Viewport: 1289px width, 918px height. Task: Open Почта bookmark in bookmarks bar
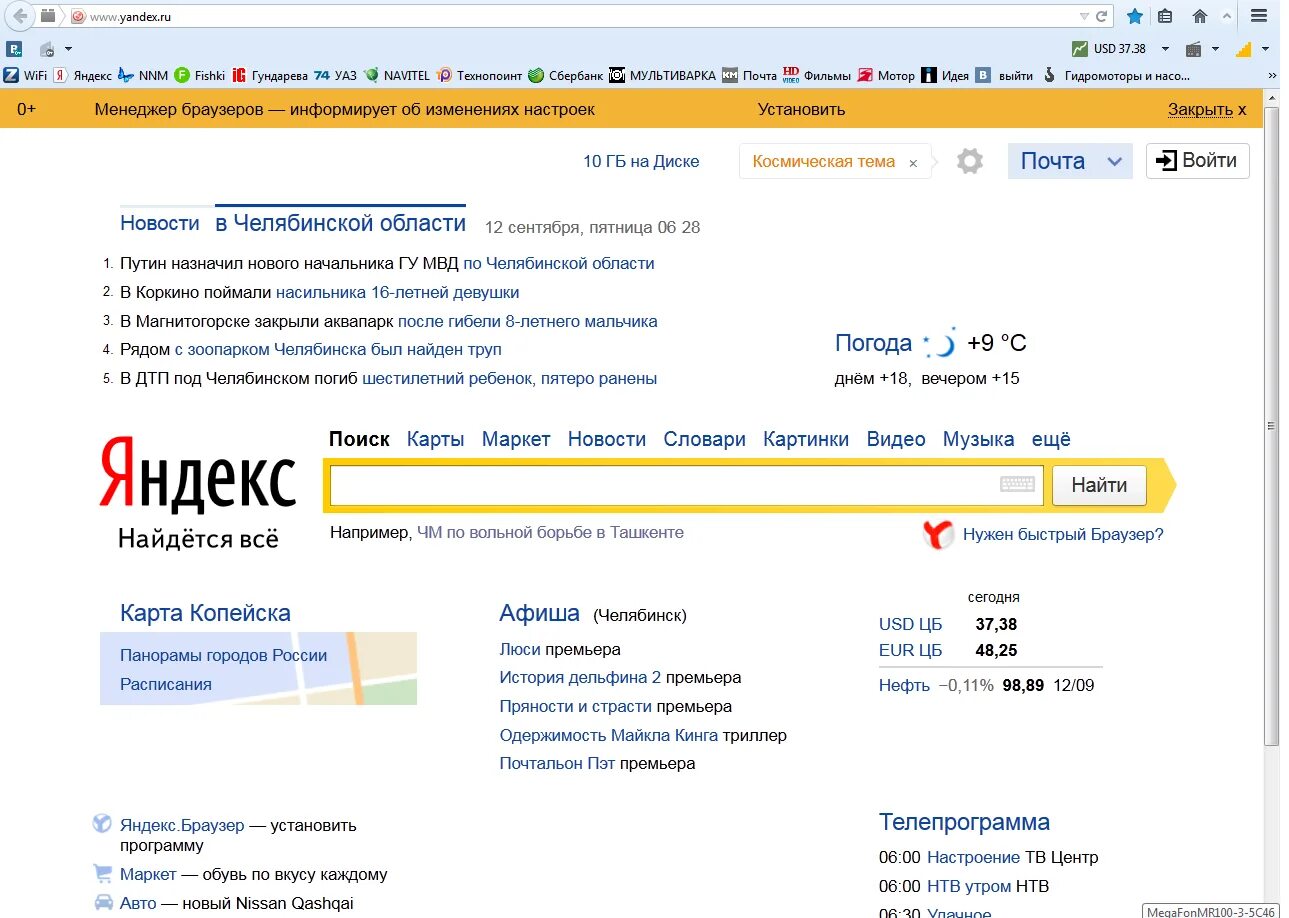[749, 75]
